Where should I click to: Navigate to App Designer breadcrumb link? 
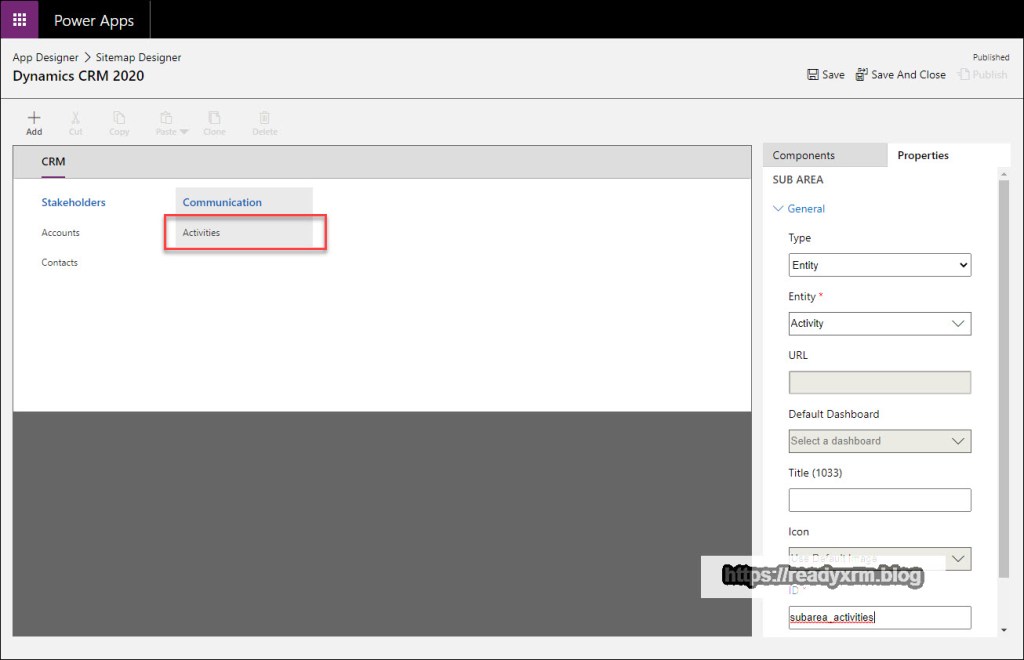[x=45, y=57]
